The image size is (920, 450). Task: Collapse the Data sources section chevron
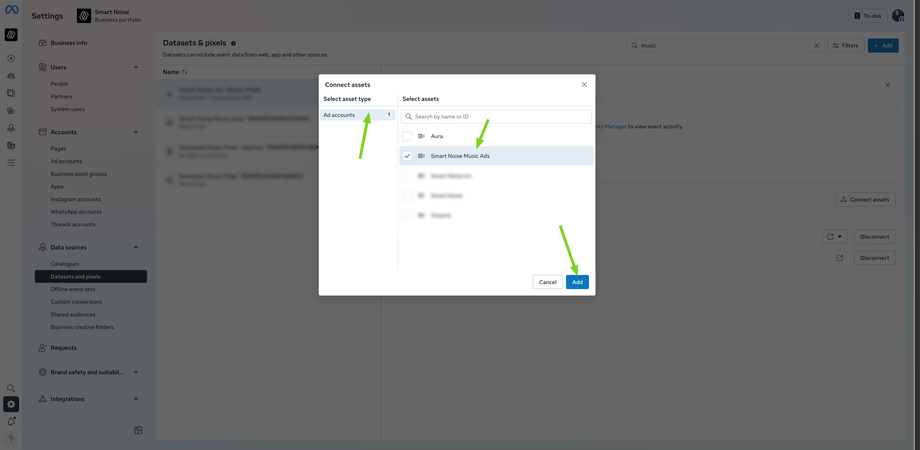(x=136, y=247)
